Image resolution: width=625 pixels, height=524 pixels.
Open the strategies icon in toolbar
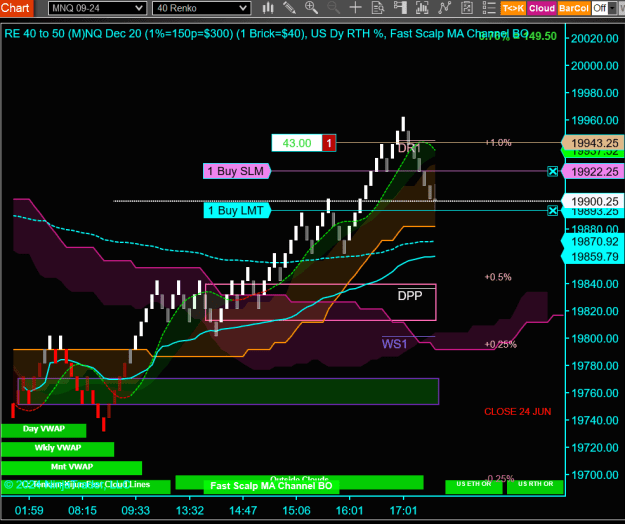(466, 8)
